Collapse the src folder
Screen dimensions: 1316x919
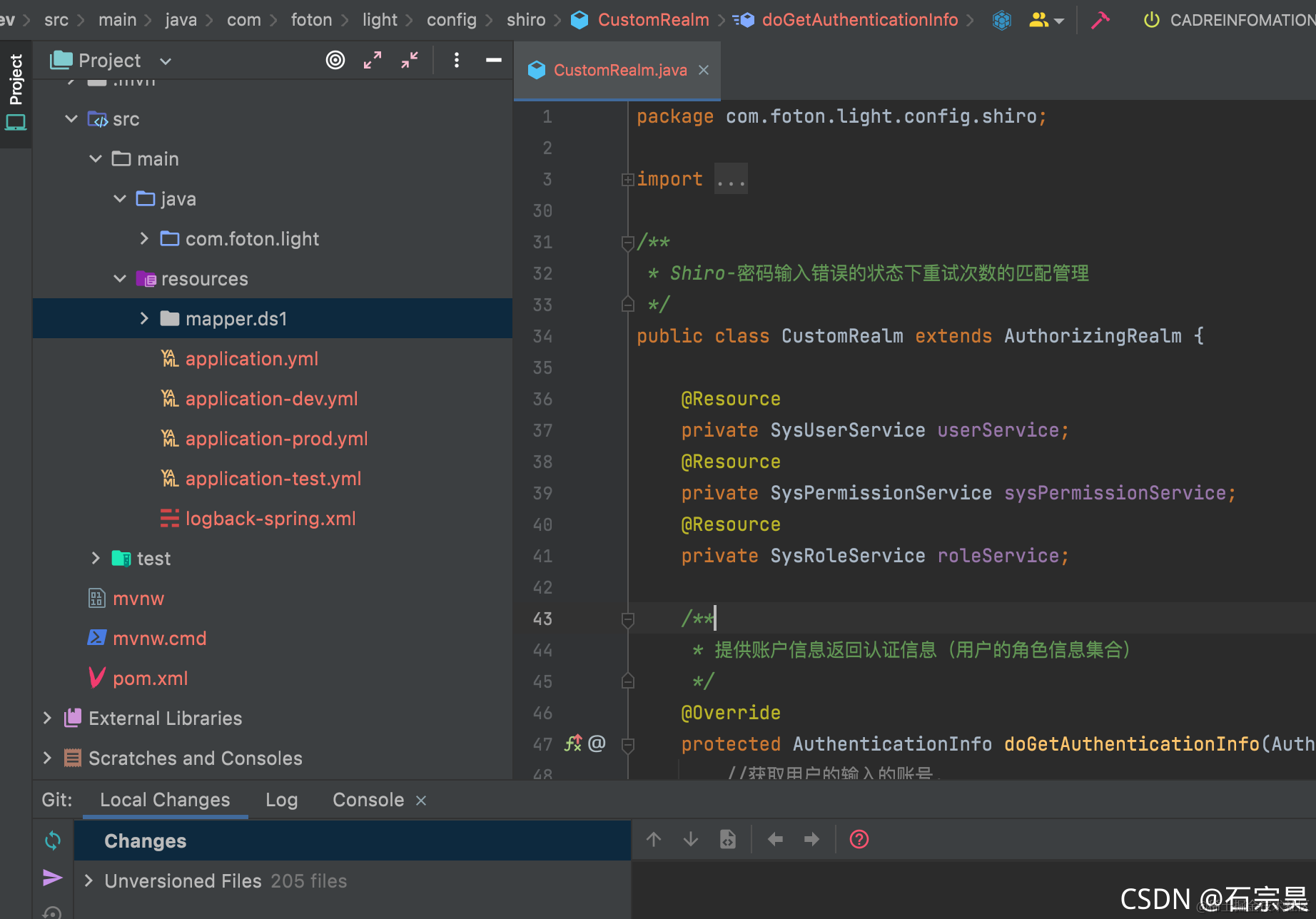pyautogui.click(x=71, y=118)
